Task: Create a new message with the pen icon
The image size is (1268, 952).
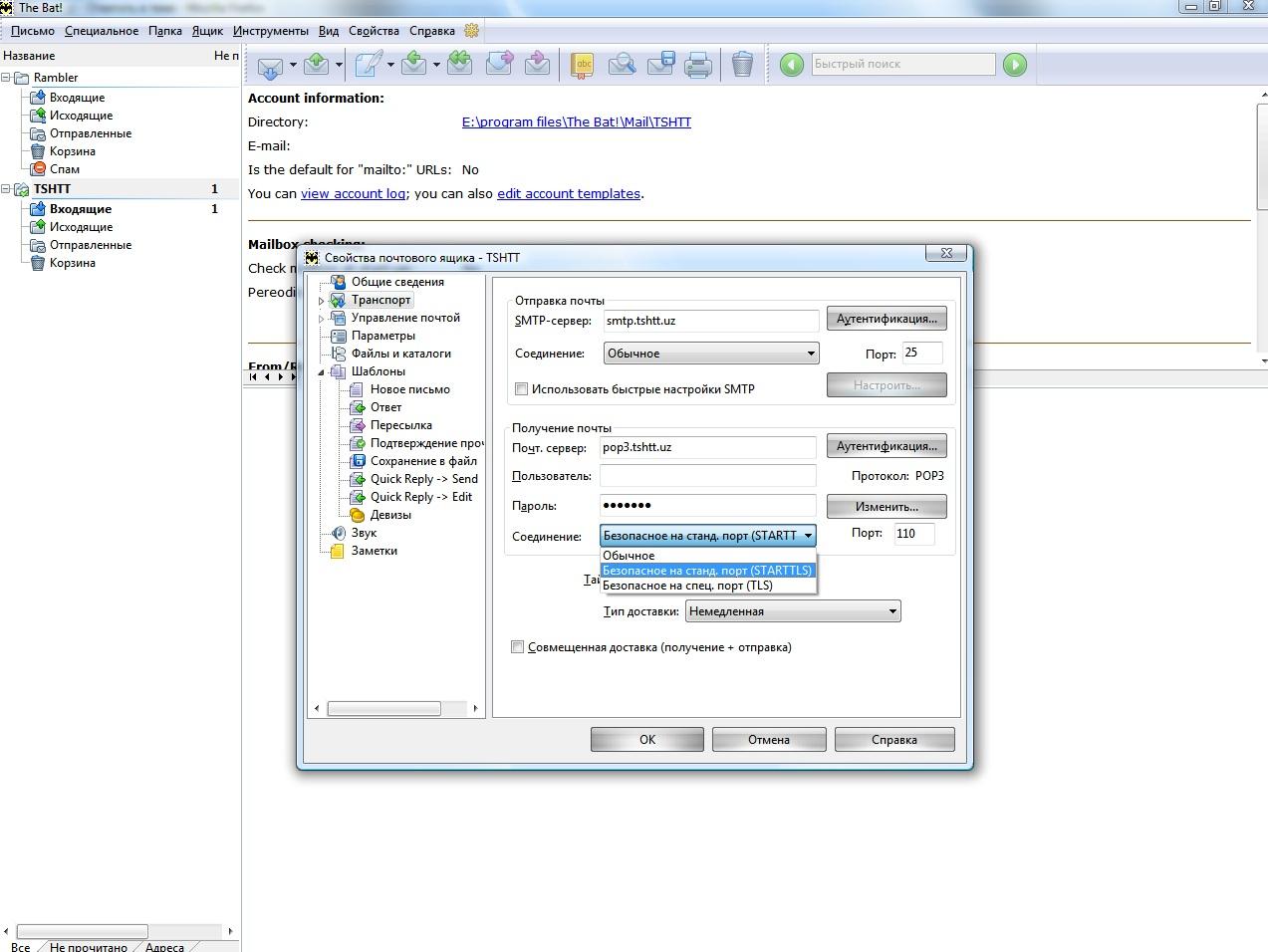Action: (368, 65)
